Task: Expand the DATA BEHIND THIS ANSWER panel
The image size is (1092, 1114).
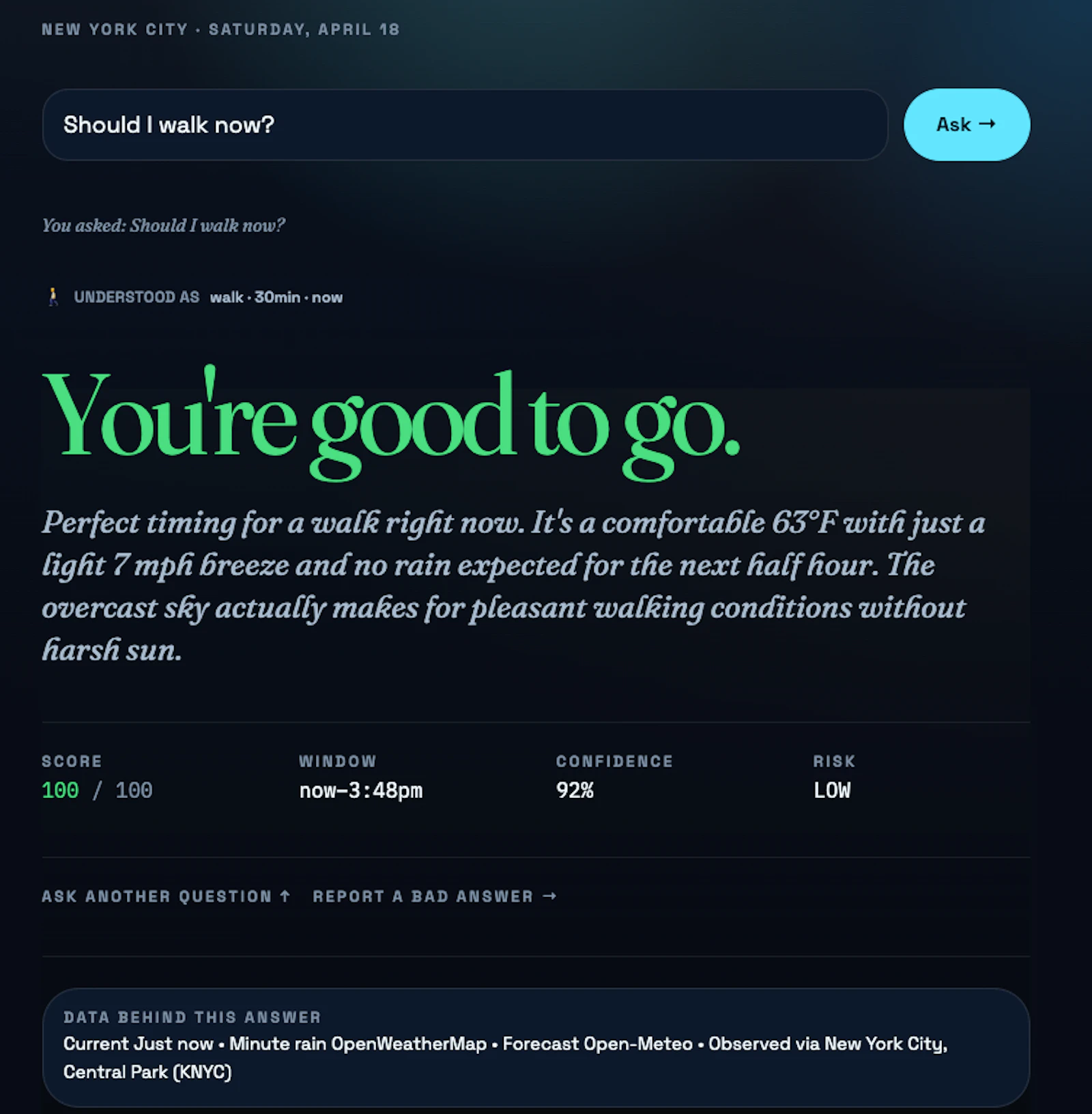Action: (192, 1016)
